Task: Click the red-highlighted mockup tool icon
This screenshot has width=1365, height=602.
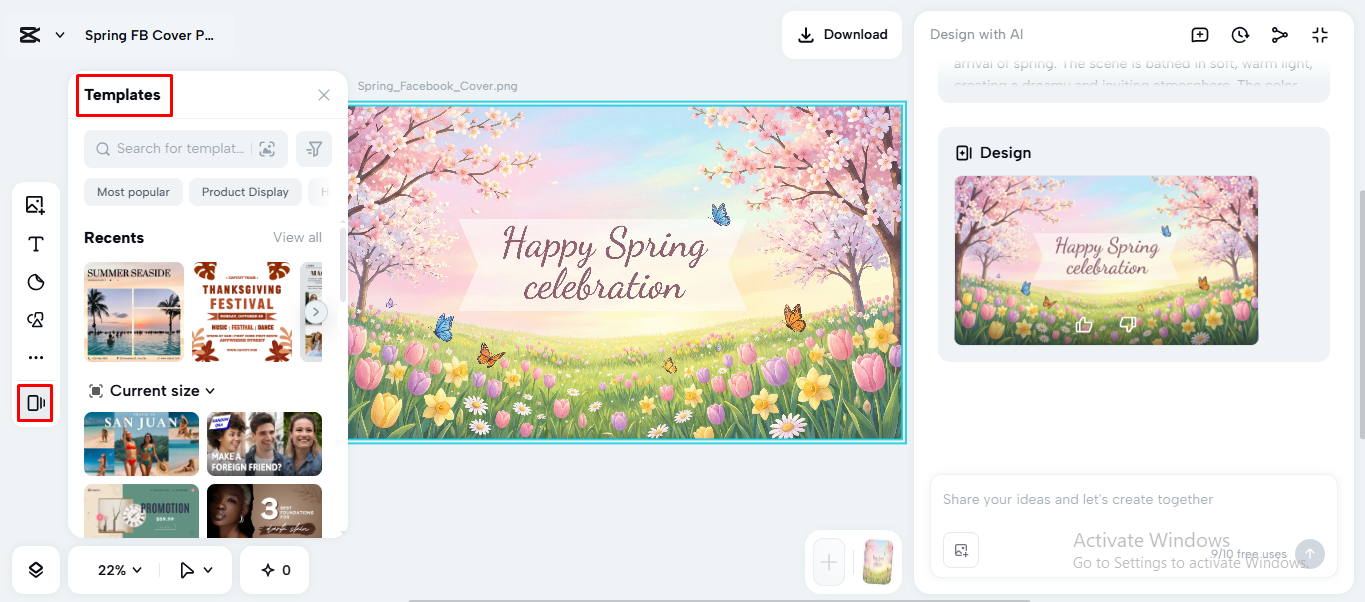Action: [x=35, y=402]
